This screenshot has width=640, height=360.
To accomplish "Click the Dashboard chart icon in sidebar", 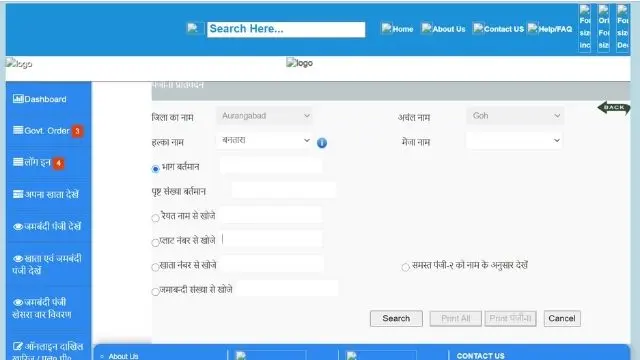I will pos(18,99).
